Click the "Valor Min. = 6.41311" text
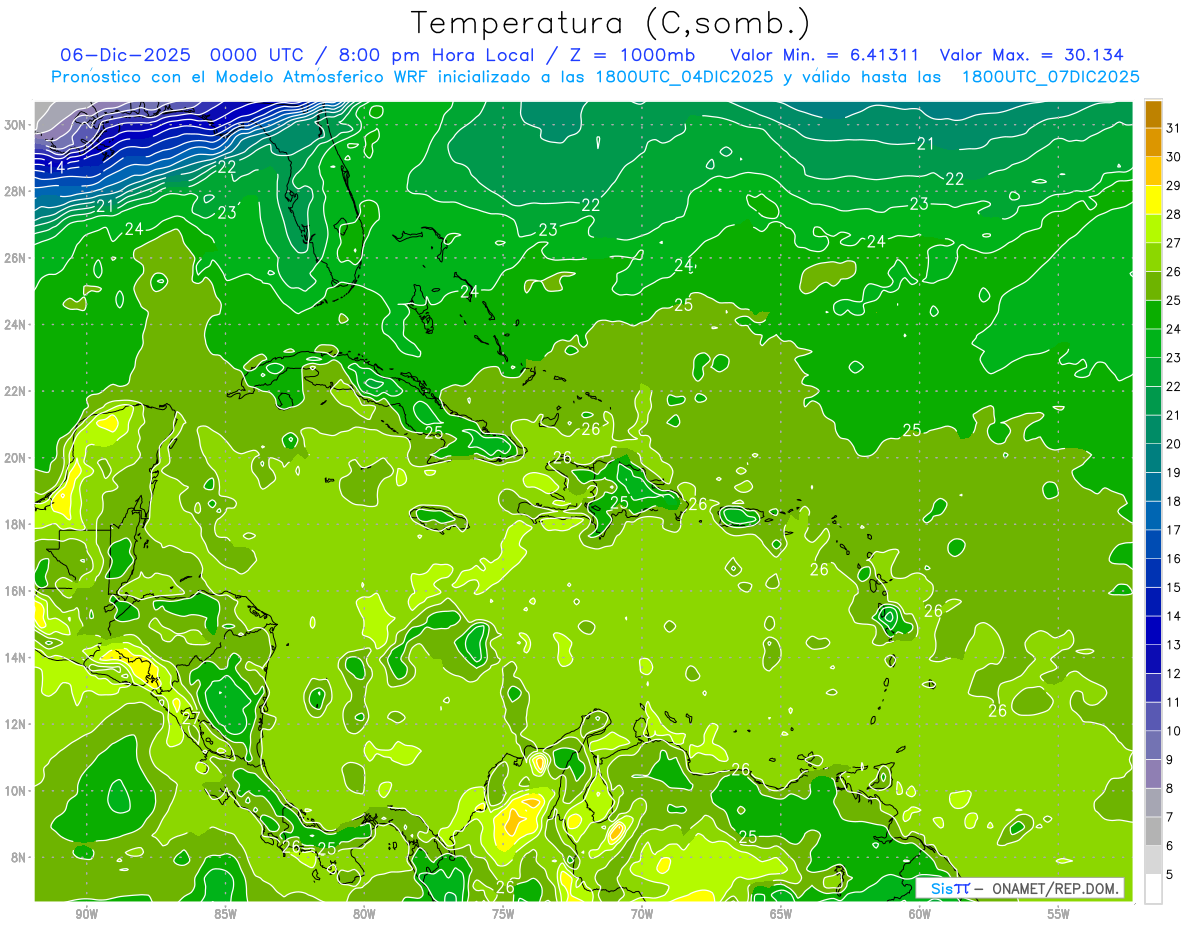The image size is (1200, 927). click(x=824, y=55)
